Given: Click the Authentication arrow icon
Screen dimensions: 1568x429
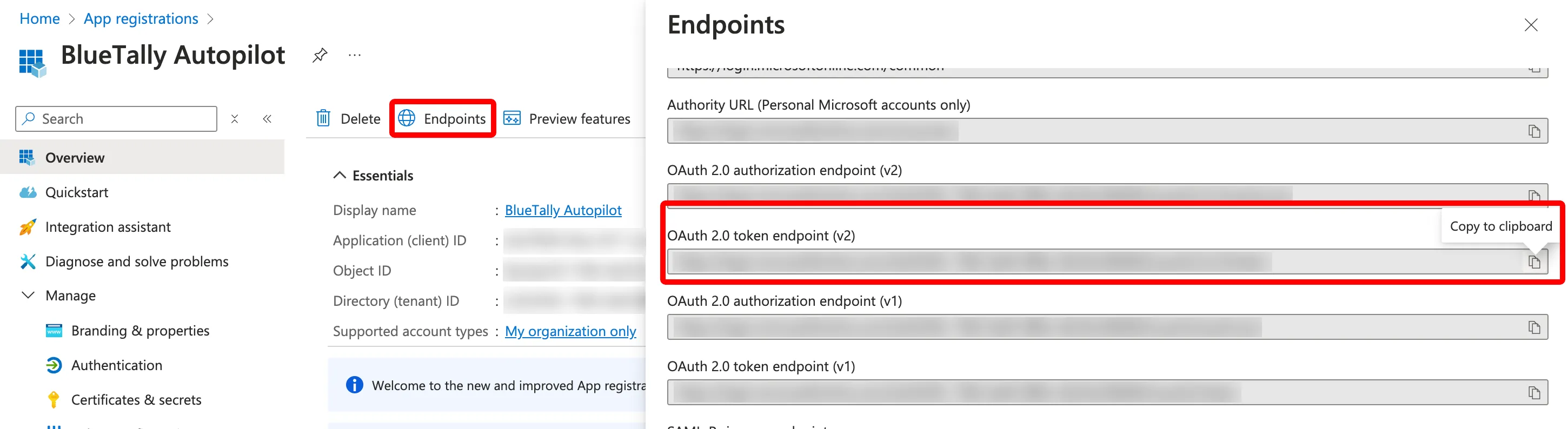Looking at the screenshot, I should point(54,365).
